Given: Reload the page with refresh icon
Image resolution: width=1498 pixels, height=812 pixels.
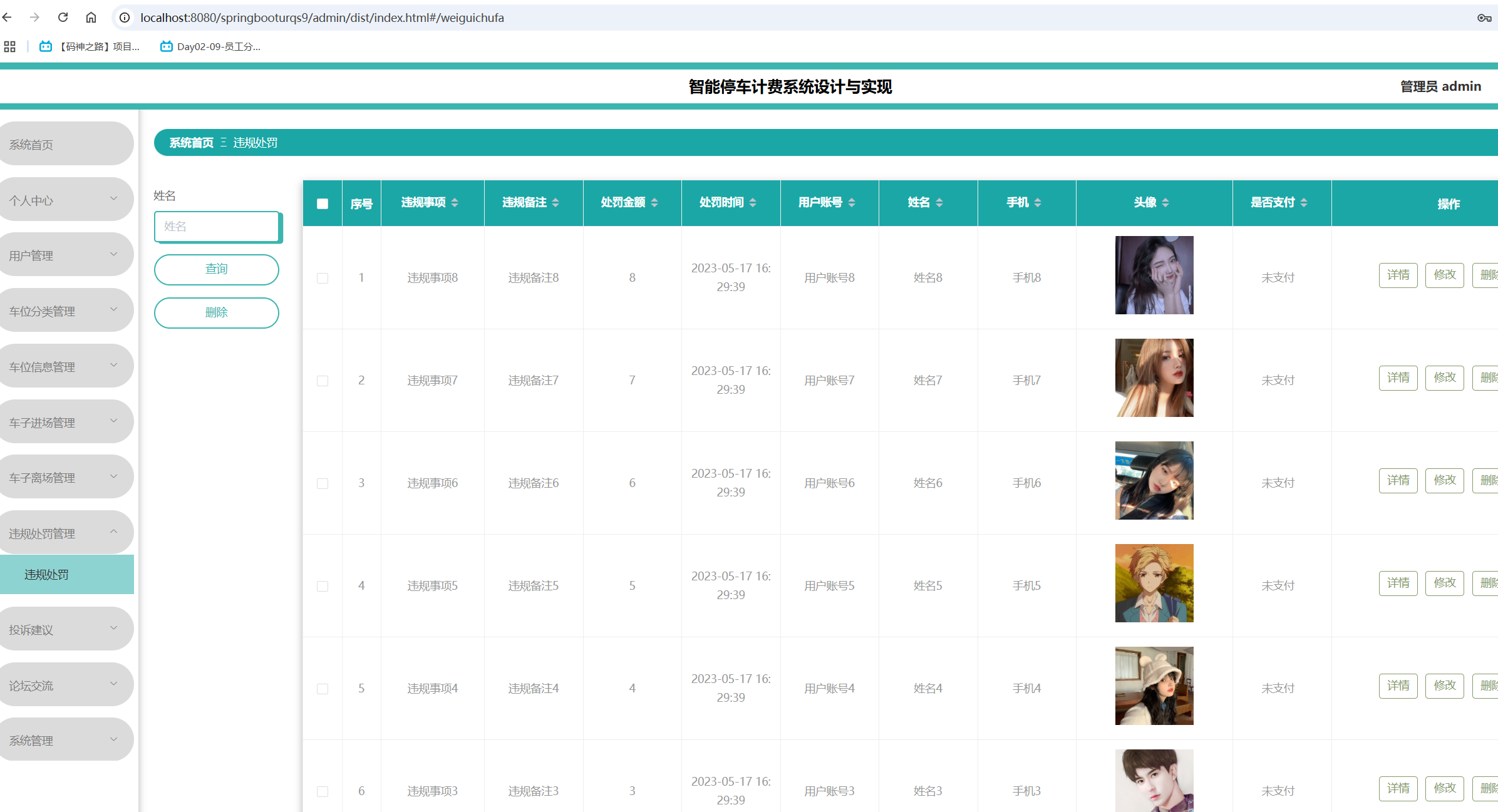Looking at the screenshot, I should [63, 18].
